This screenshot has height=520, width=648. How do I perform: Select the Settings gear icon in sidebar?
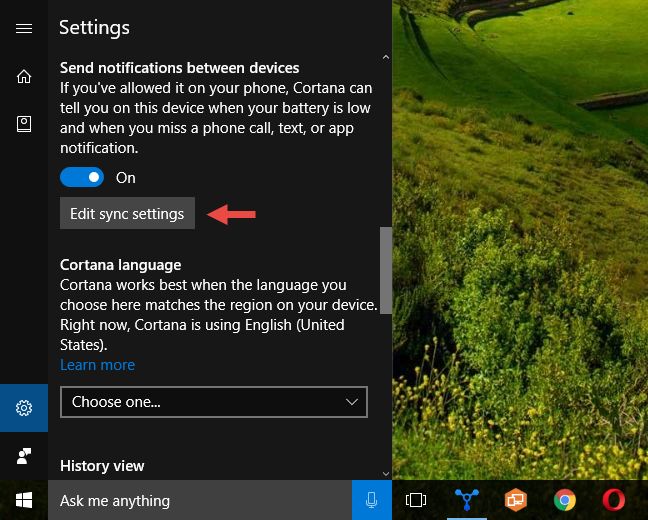click(24, 408)
